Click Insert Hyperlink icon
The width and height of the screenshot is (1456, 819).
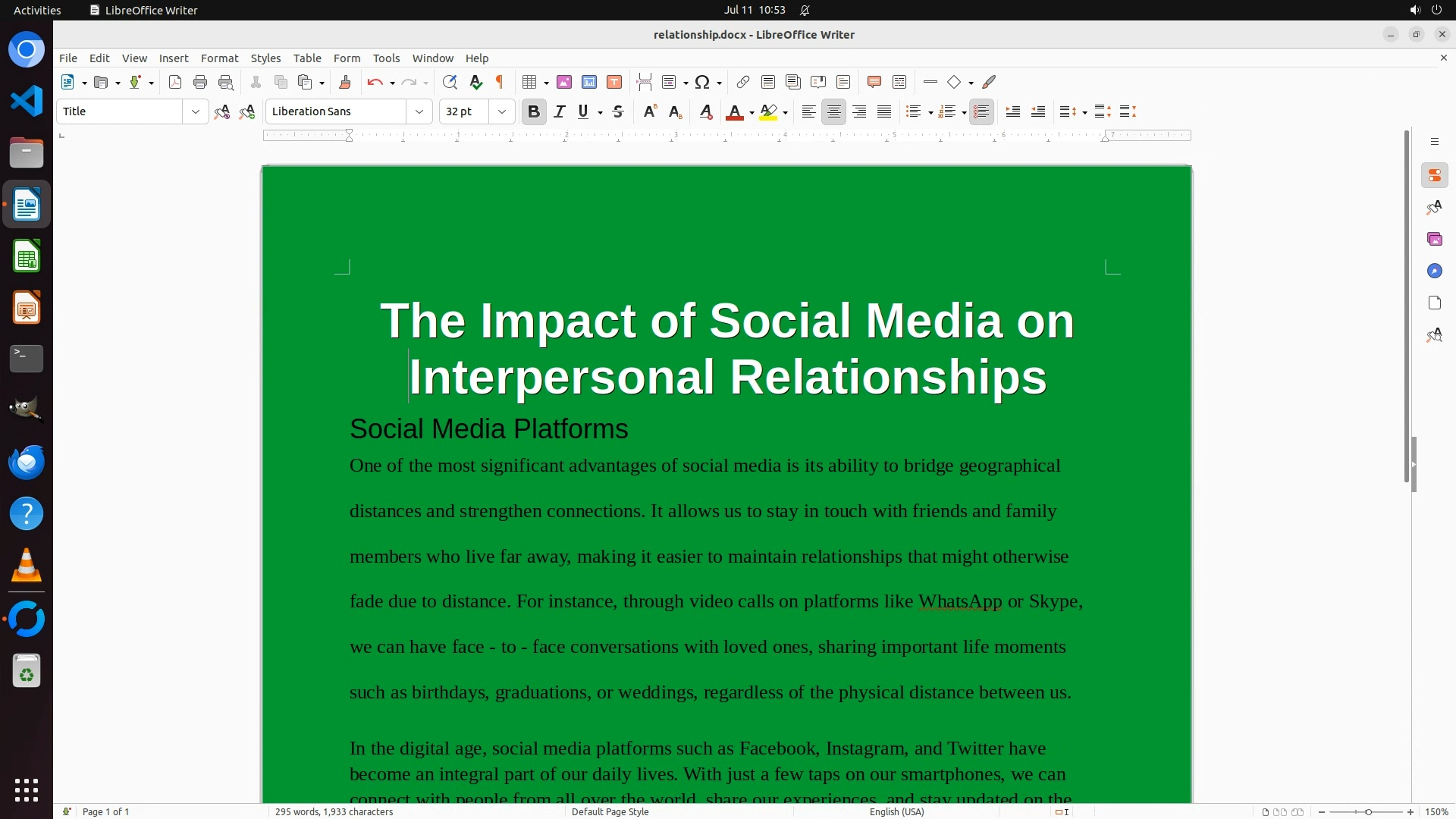click(743, 82)
